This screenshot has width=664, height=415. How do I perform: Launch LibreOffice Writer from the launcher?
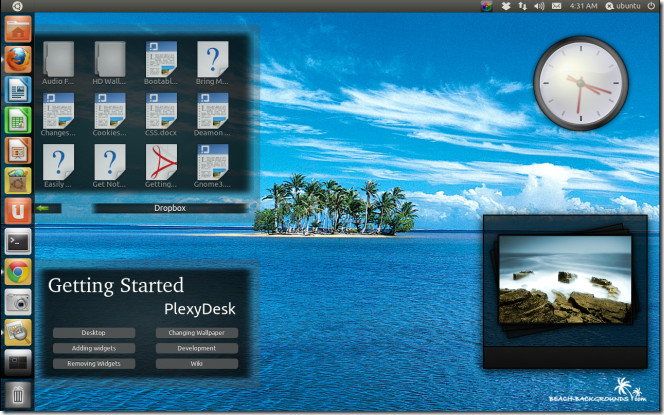pos(18,90)
